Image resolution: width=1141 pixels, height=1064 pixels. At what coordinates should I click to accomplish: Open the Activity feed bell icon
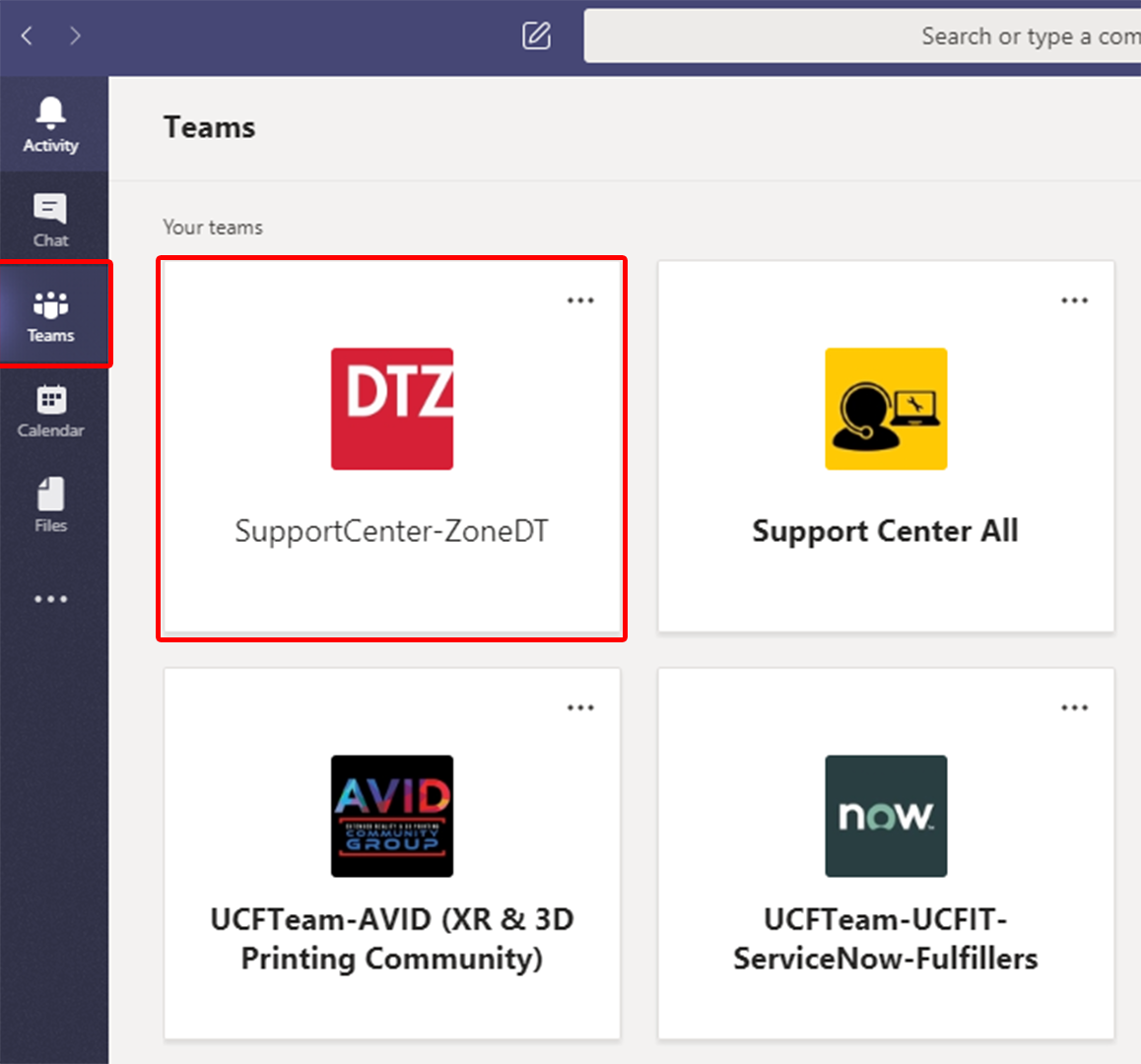pyautogui.click(x=50, y=124)
